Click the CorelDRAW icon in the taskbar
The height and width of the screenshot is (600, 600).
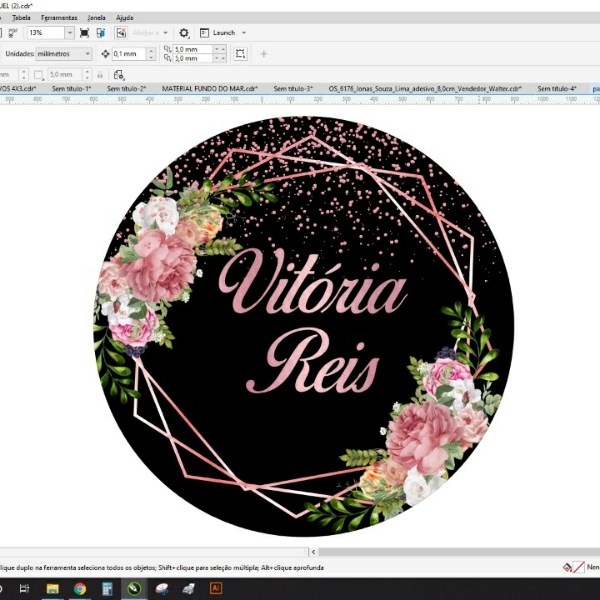(133, 589)
